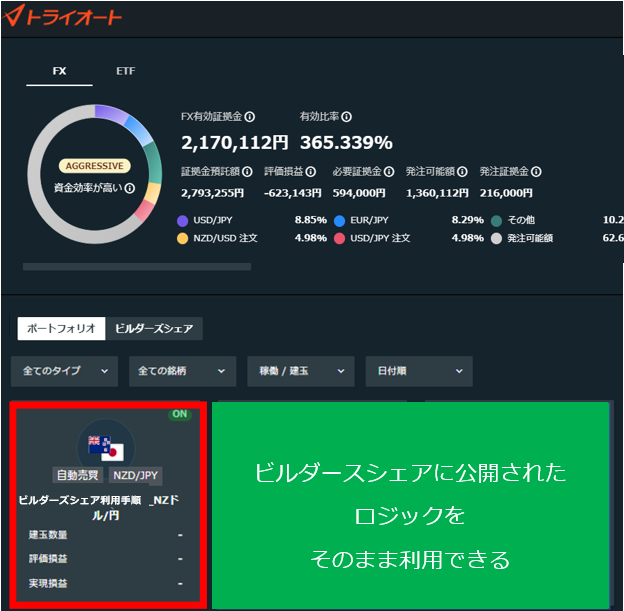
Task: Click the その他 green legend swatch
Action: (x=496, y=221)
